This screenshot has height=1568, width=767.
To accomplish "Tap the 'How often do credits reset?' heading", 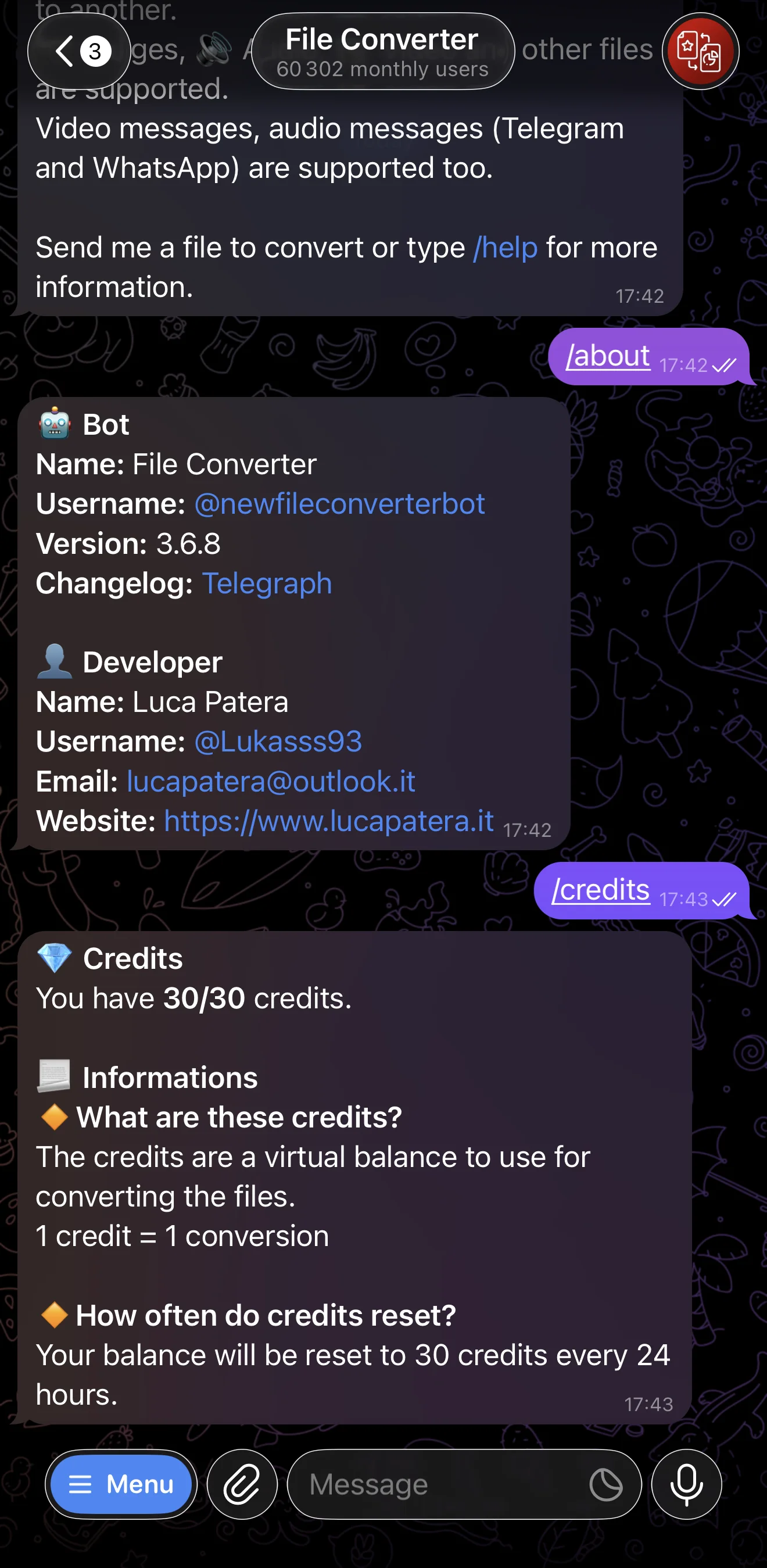I will click(x=266, y=1315).
